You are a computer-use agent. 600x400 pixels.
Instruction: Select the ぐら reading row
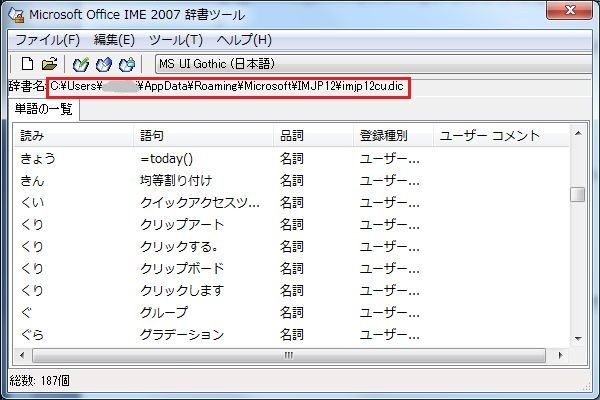(33, 335)
